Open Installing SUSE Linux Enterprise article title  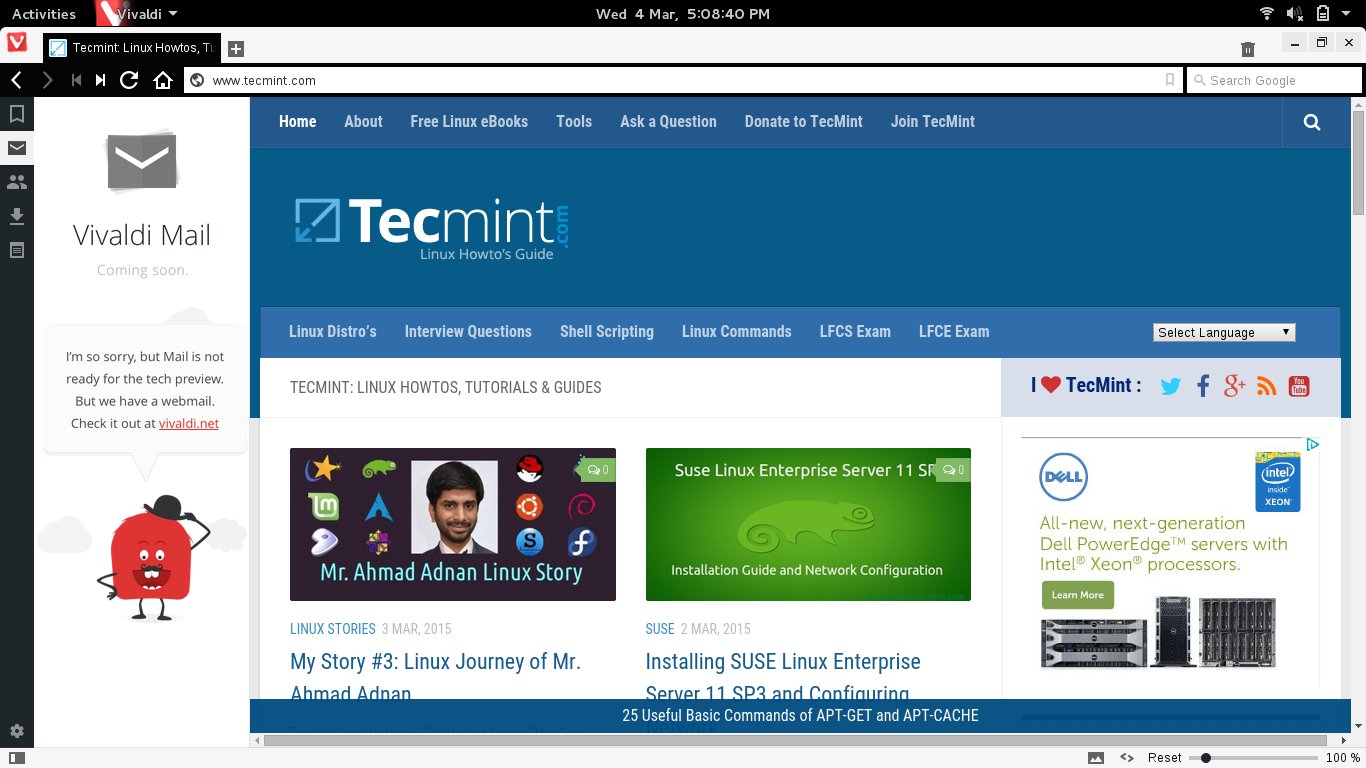click(x=783, y=678)
